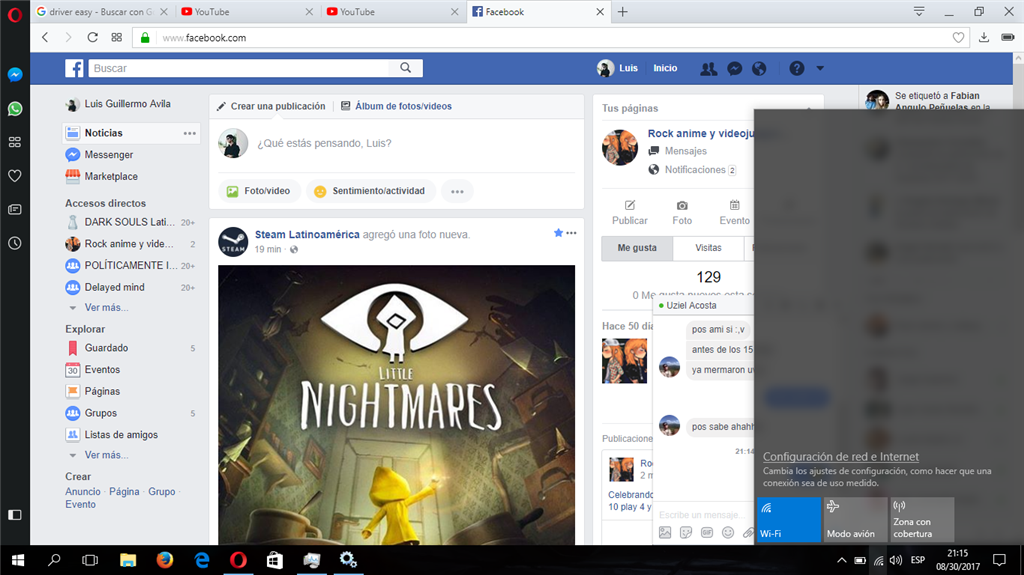Toggle the Wi-Fi tile

click(x=789, y=520)
